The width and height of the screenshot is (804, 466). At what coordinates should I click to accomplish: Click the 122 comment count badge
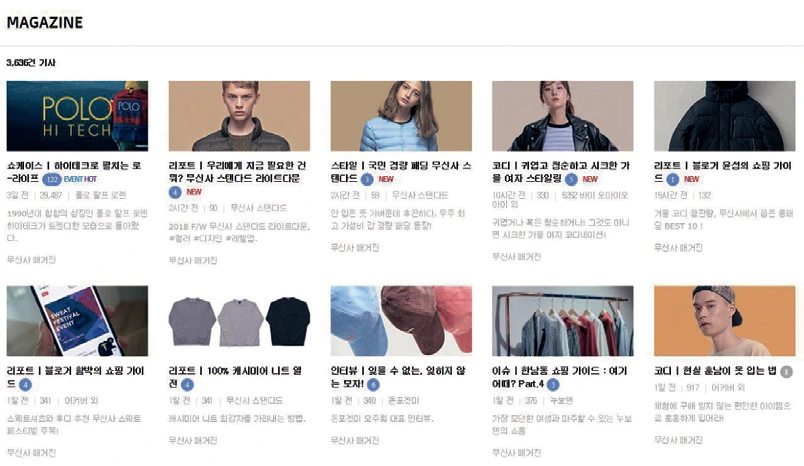pos(52,179)
